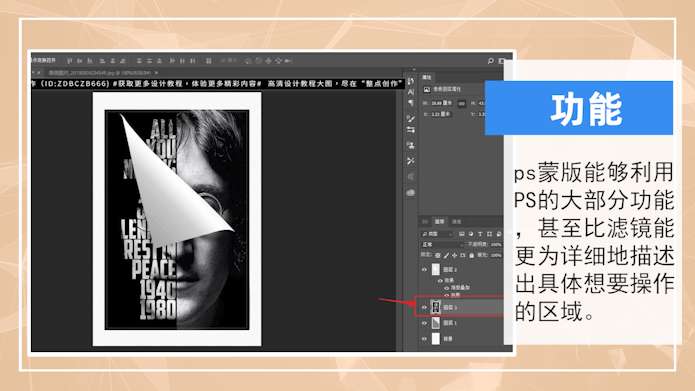The width and height of the screenshot is (695, 391).
Task: Switch to the Layers tab
Action: pos(439,221)
